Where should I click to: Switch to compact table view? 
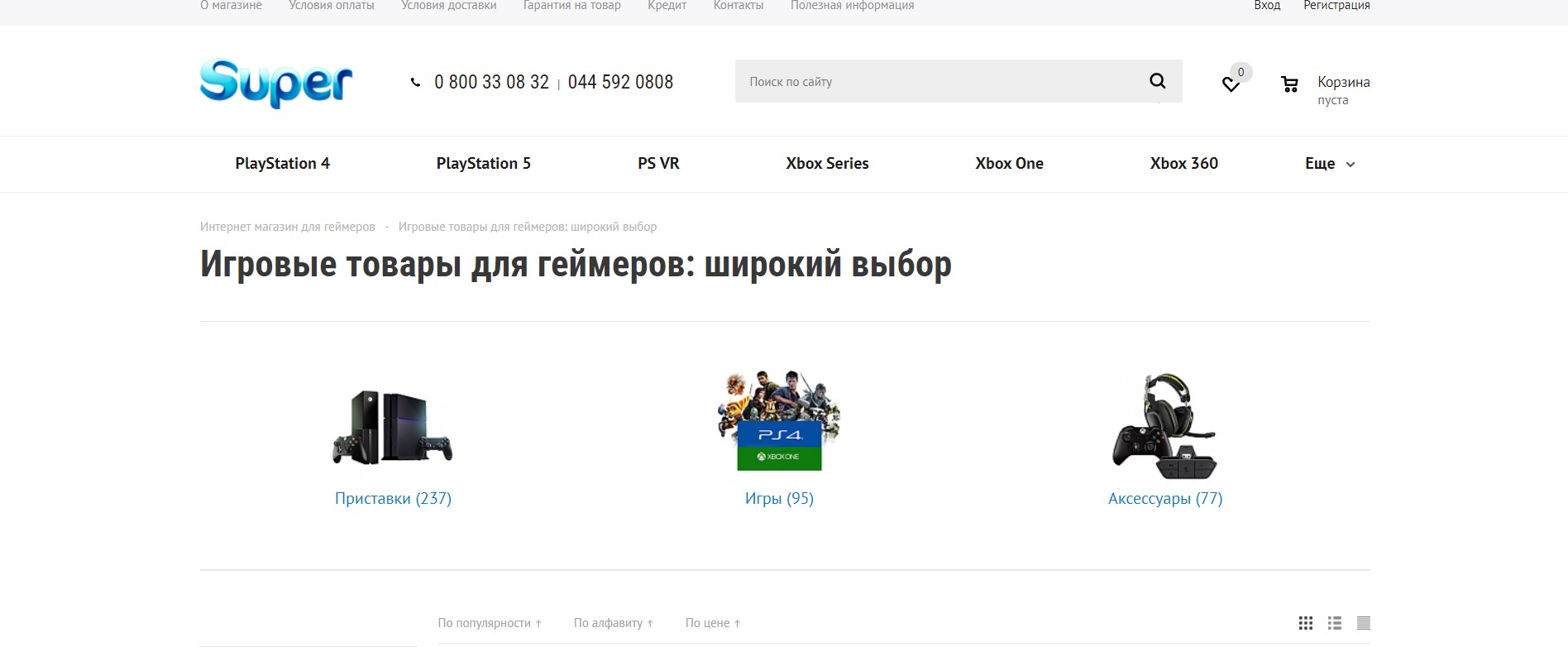[1364, 623]
